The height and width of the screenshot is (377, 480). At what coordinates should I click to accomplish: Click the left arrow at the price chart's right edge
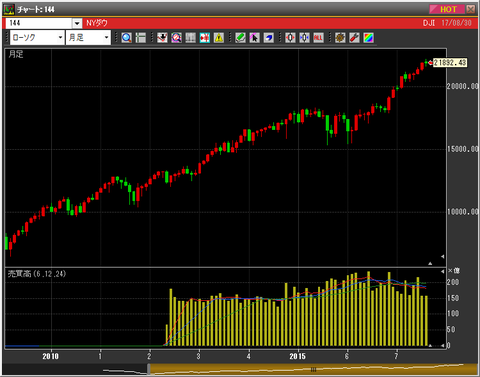(442, 257)
